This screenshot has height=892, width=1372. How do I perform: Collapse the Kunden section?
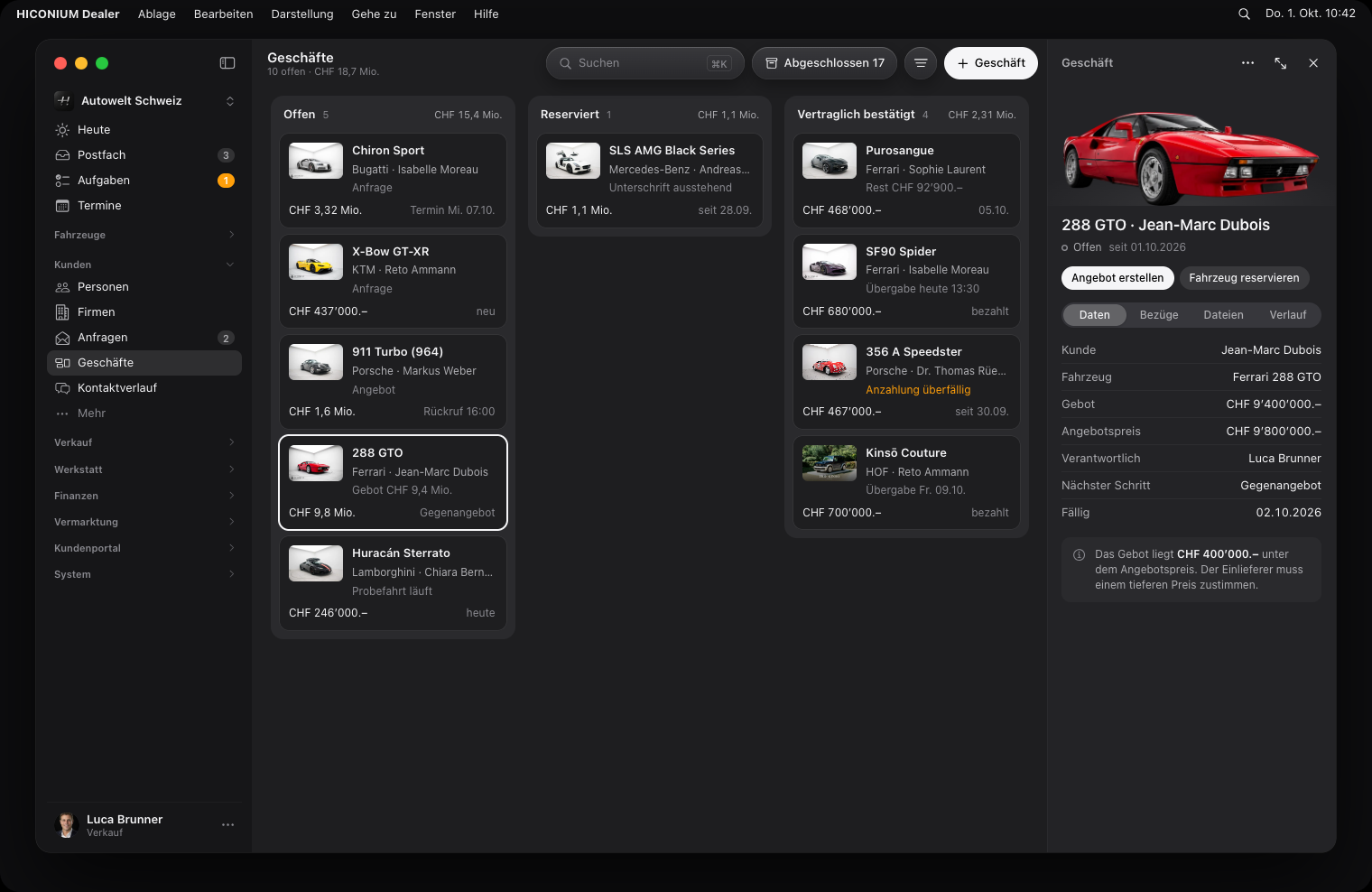click(x=144, y=265)
